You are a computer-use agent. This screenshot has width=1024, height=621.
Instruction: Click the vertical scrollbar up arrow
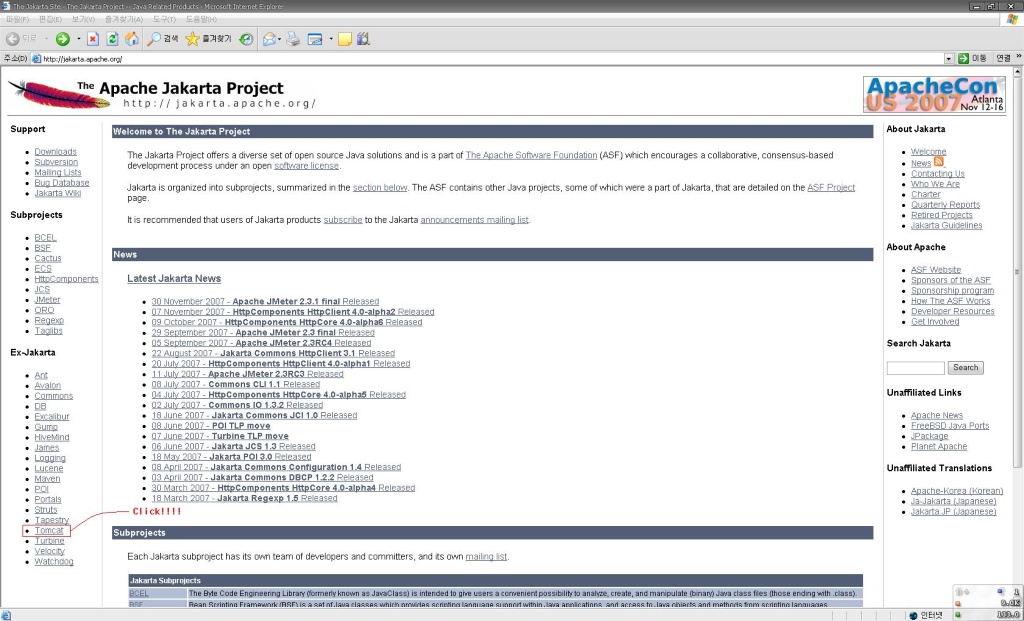1018,70
